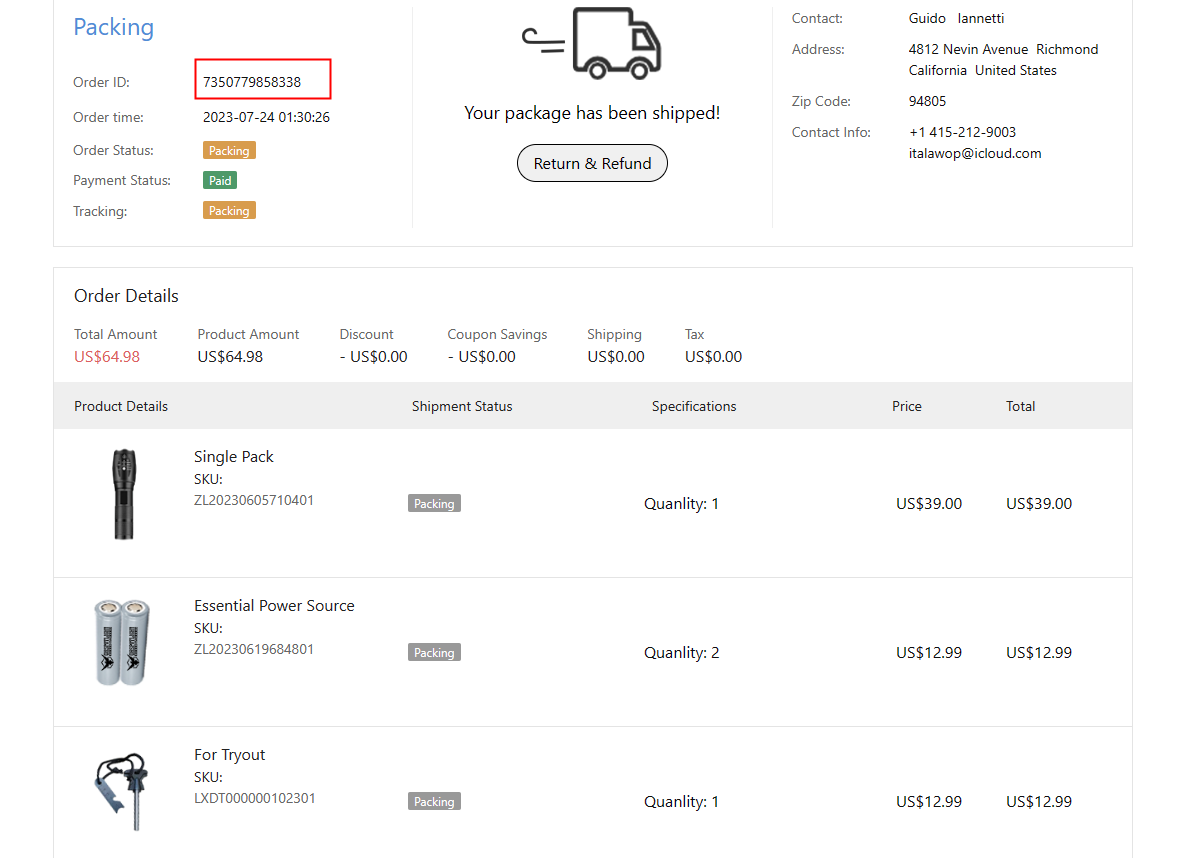Click the Order Status Packing badge
Screen dimensions: 1203x858
coord(229,151)
